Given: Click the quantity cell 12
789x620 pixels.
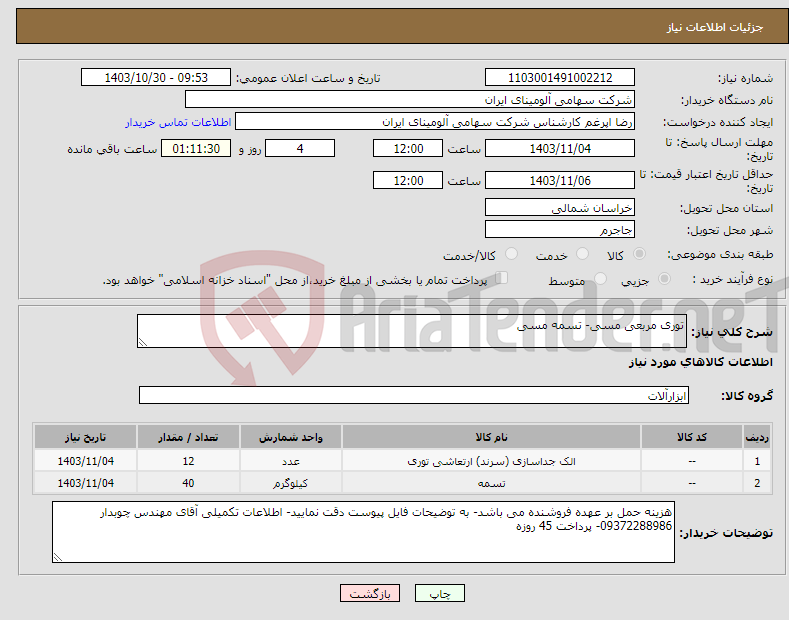Looking at the screenshot, I should tap(188, 461).
